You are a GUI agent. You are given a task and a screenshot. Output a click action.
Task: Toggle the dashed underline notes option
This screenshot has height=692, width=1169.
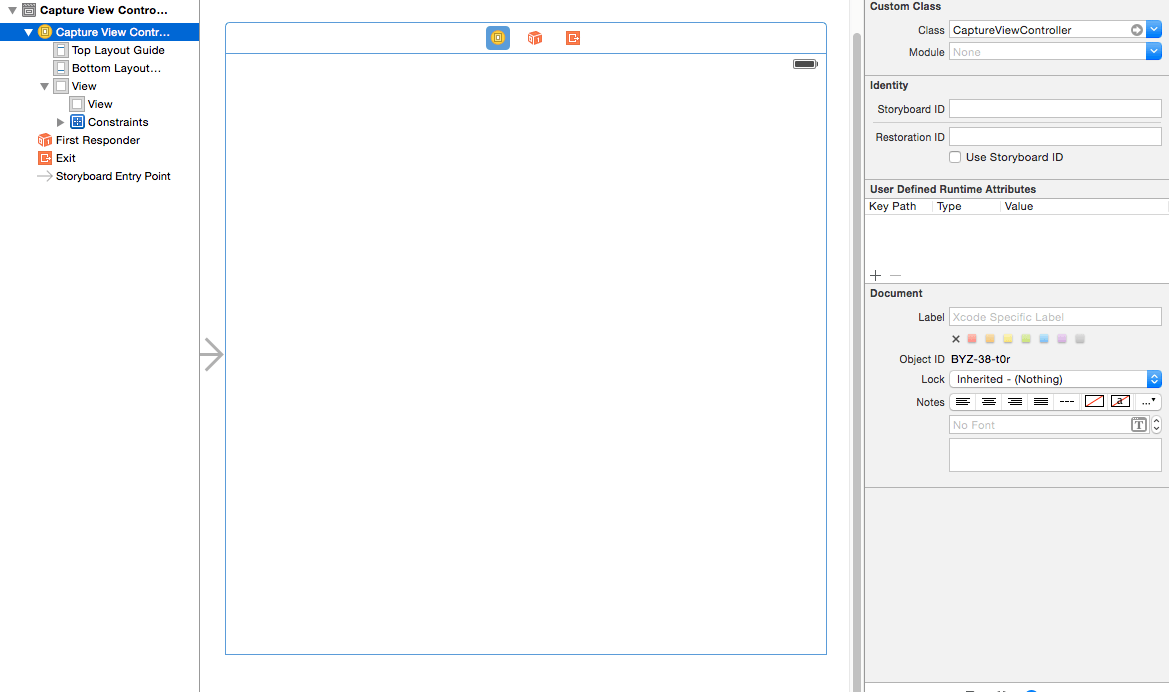(1066, 401)
